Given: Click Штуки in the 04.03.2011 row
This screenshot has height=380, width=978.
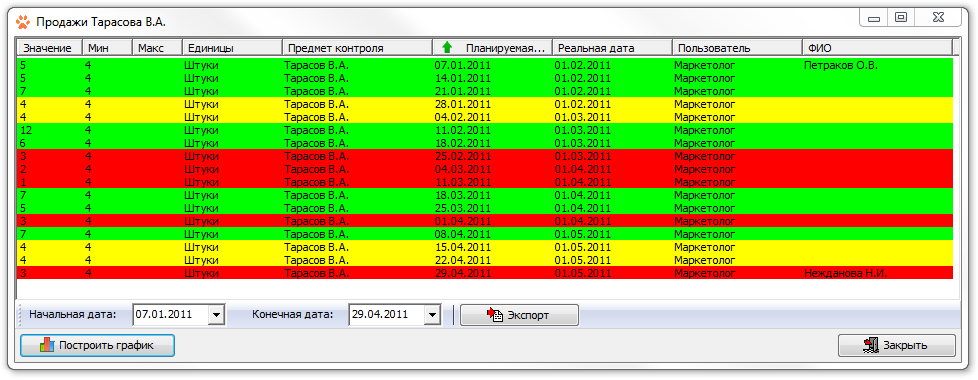Looking at the screenshot, I should [201, 169].
